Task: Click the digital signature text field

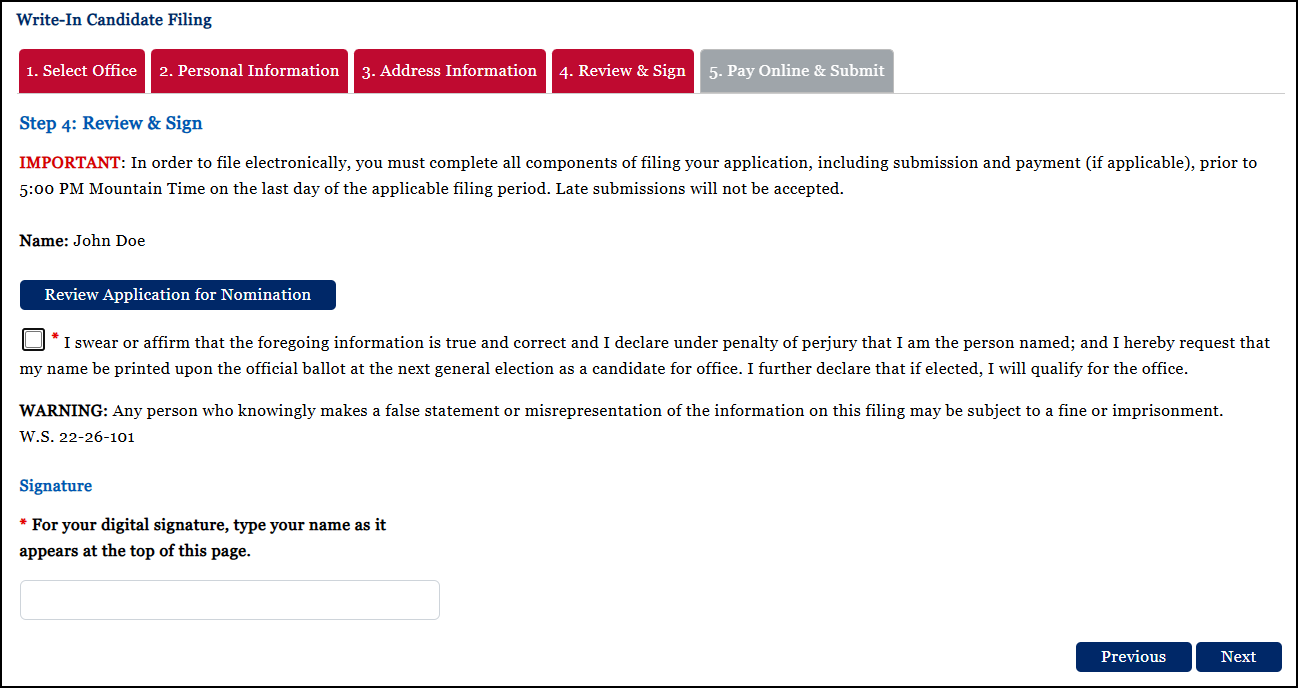Action: (230, 600)
